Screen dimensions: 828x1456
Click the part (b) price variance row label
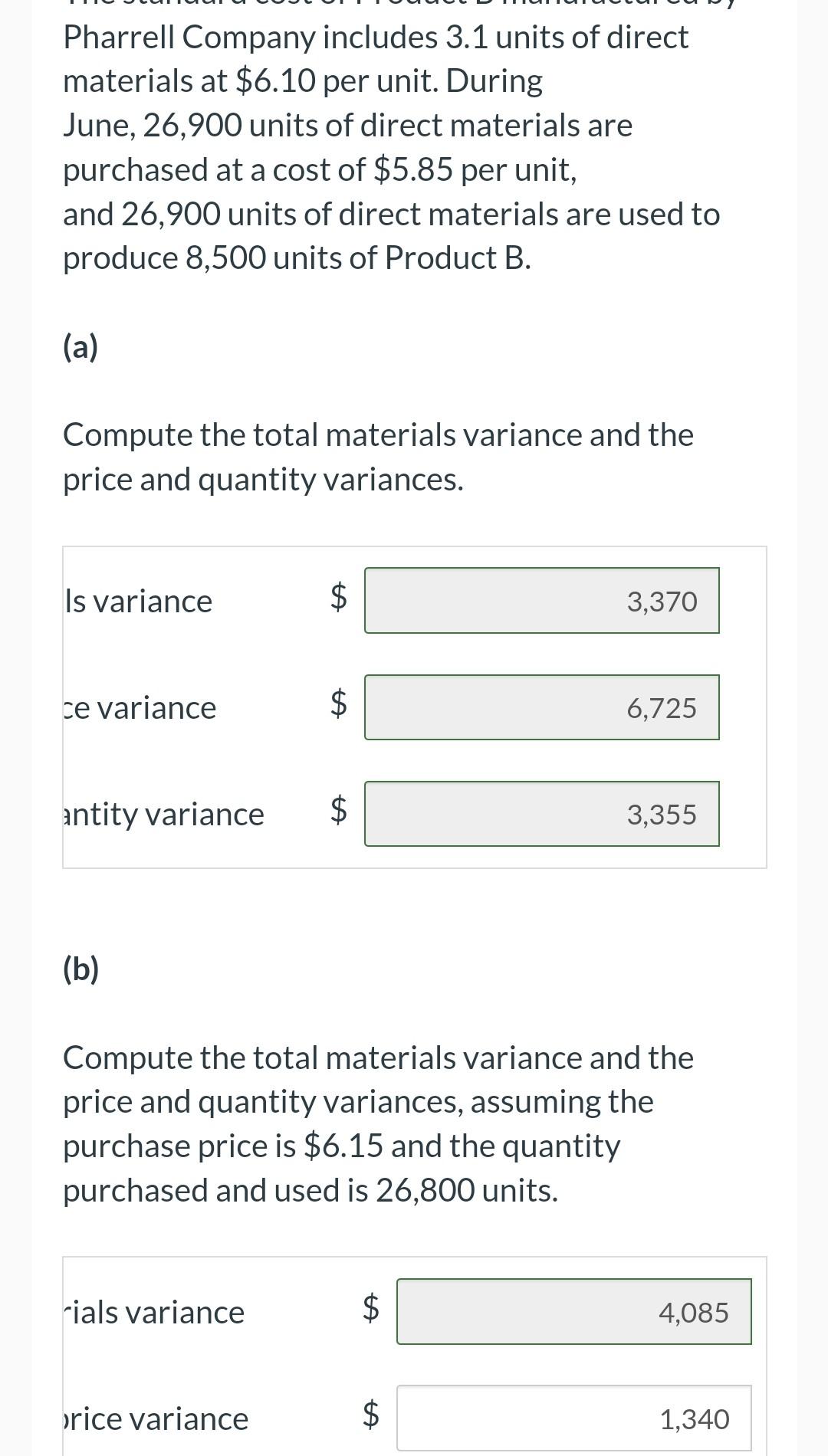156,1418
